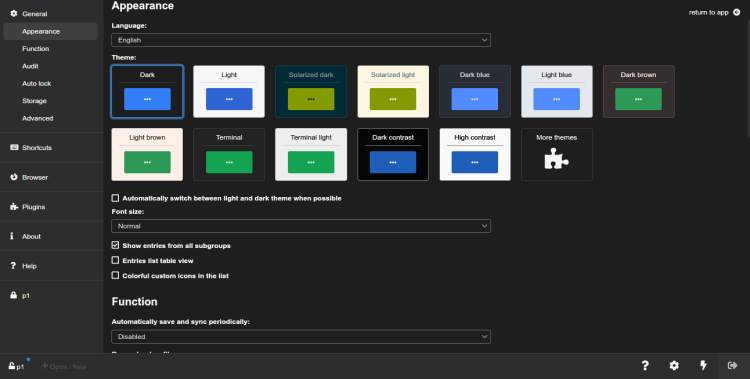Click the More themes puzzle piece icon

tap(556, 158)
